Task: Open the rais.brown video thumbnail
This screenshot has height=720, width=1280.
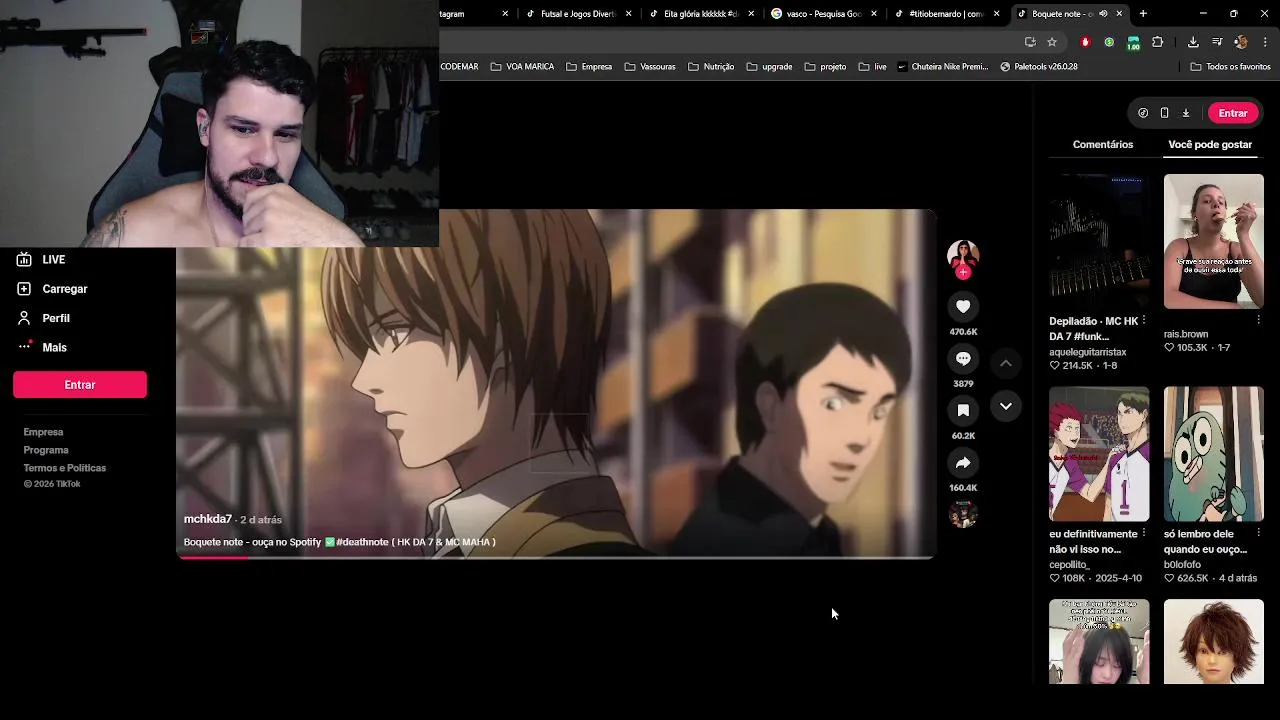Action: pos(1214,241)
